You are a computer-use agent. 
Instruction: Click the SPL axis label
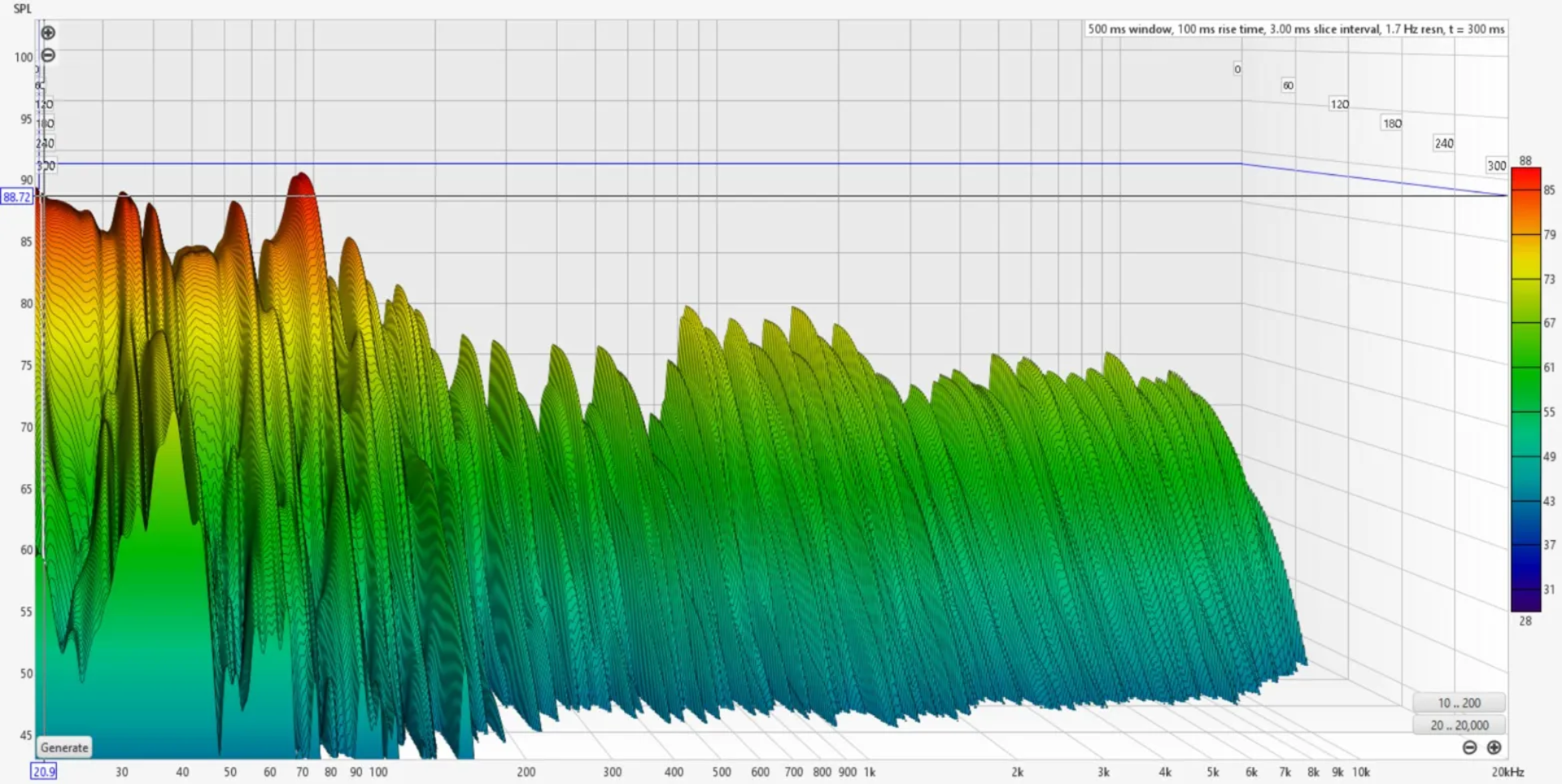[22, 9]
